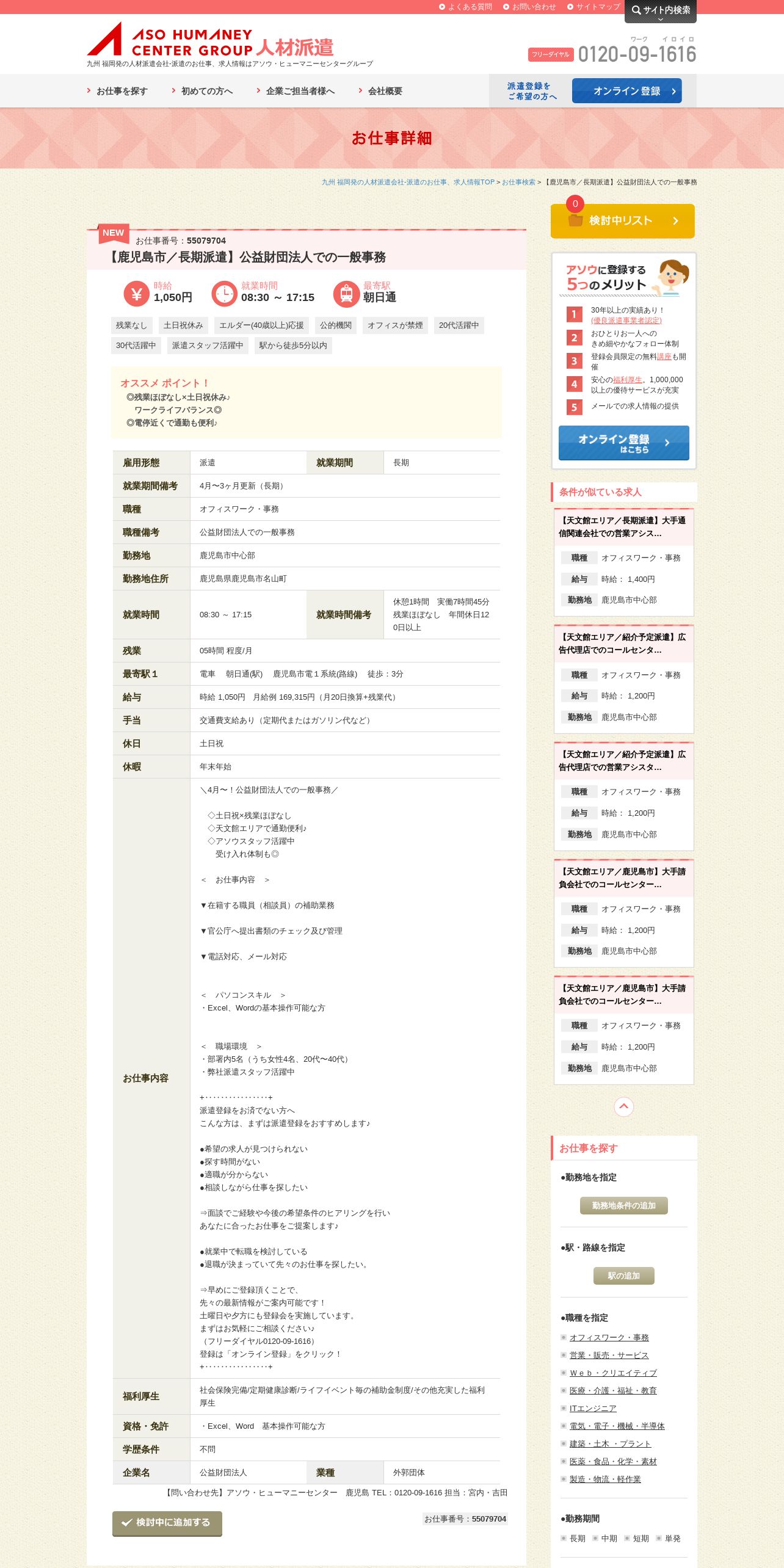Open 会社概要 menu

(x=380, y=91)
